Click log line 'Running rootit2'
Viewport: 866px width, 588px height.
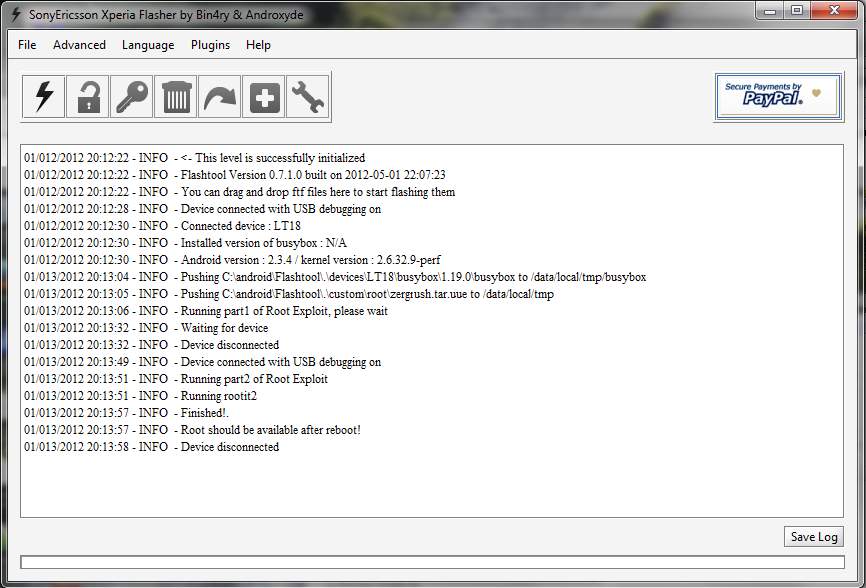(140, 396)
